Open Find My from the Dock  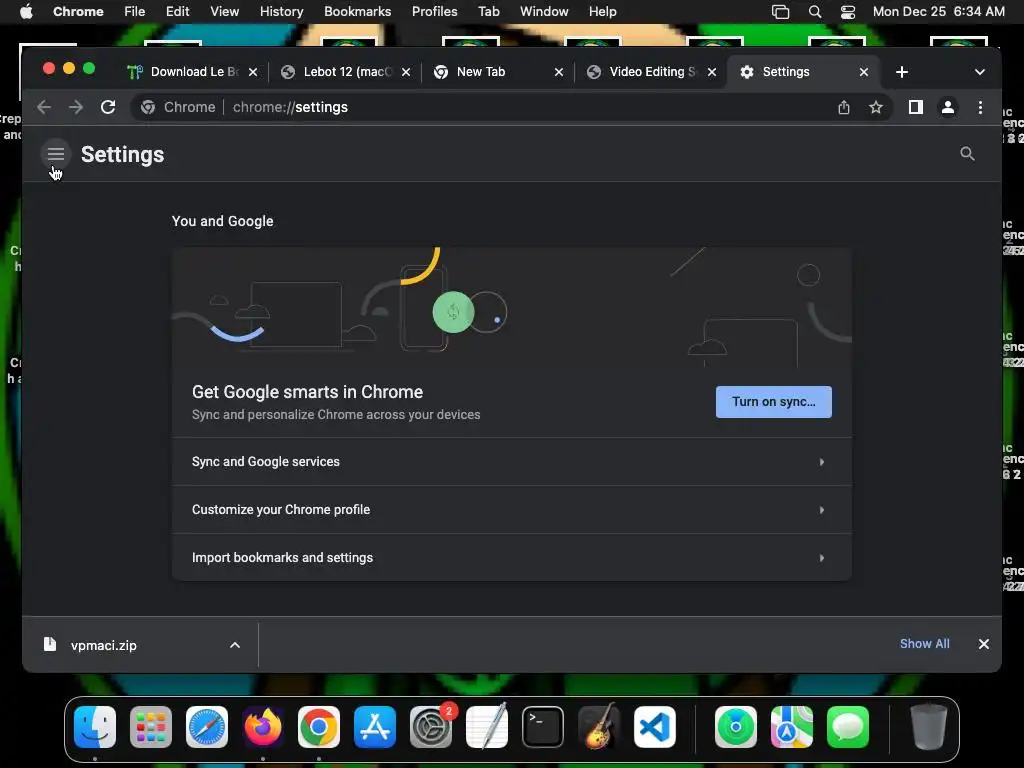point(736,727)
